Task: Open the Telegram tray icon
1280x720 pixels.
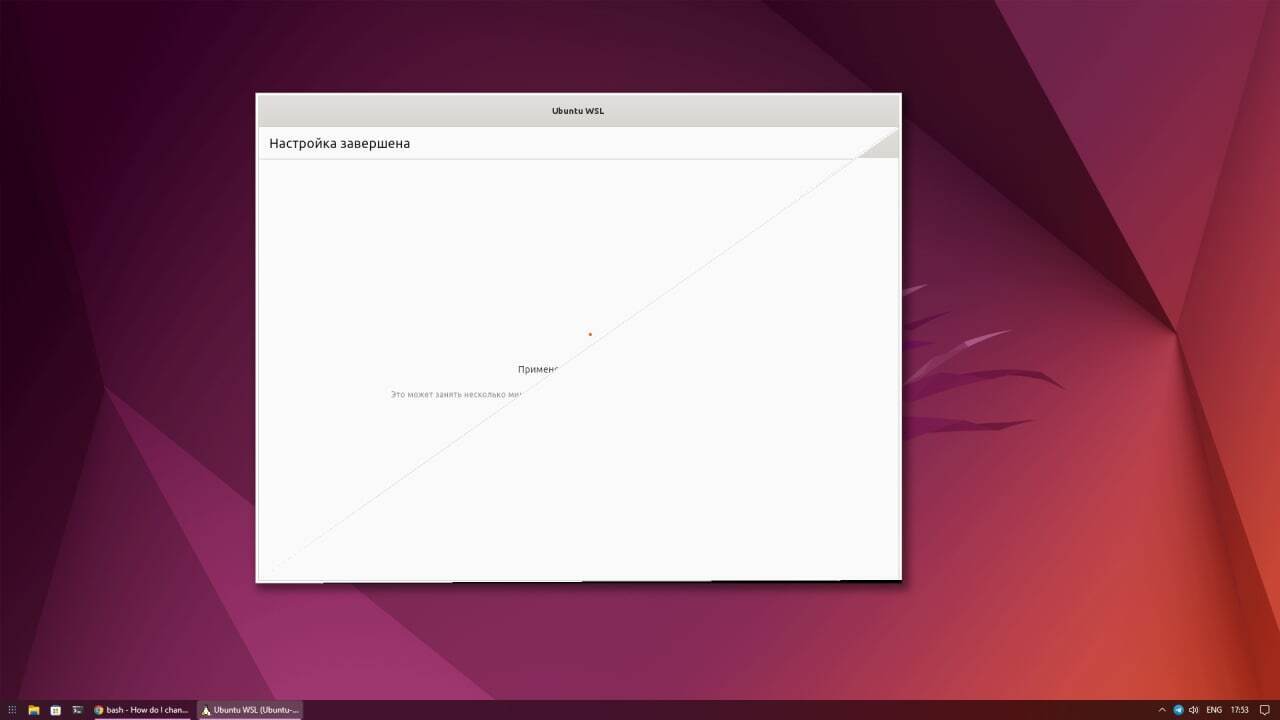Action: 1178,710
